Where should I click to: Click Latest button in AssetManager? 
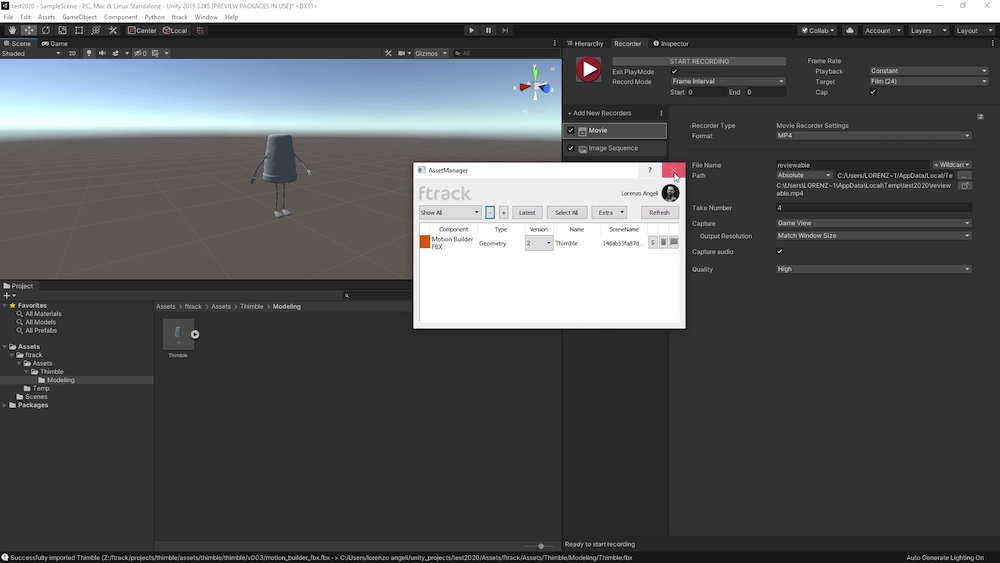pyautogui.click(x=527, y=212)
